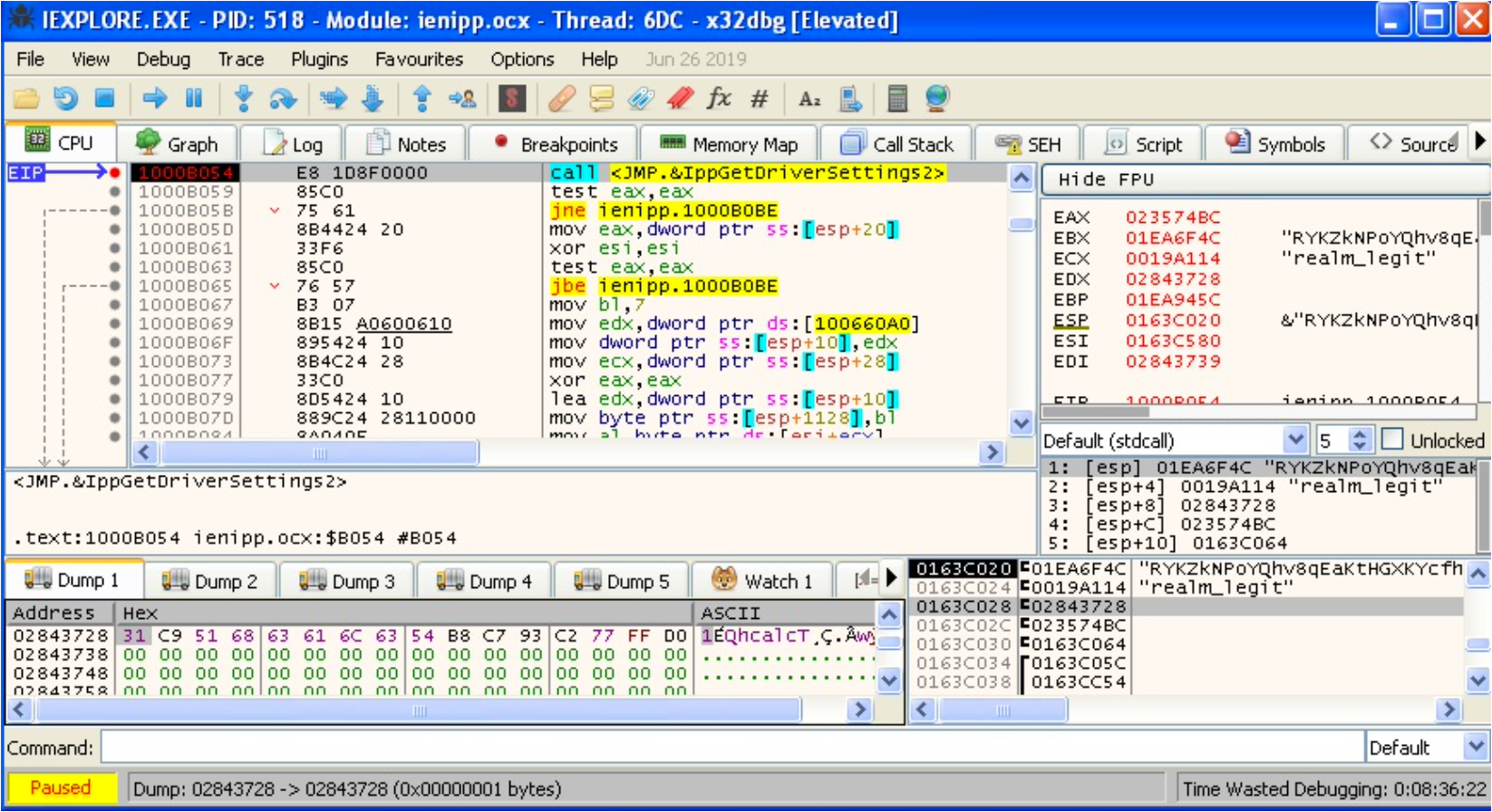1492x812 pixels.
Task: Open Variables with the hash icon
Action: [x=760, y=98]
